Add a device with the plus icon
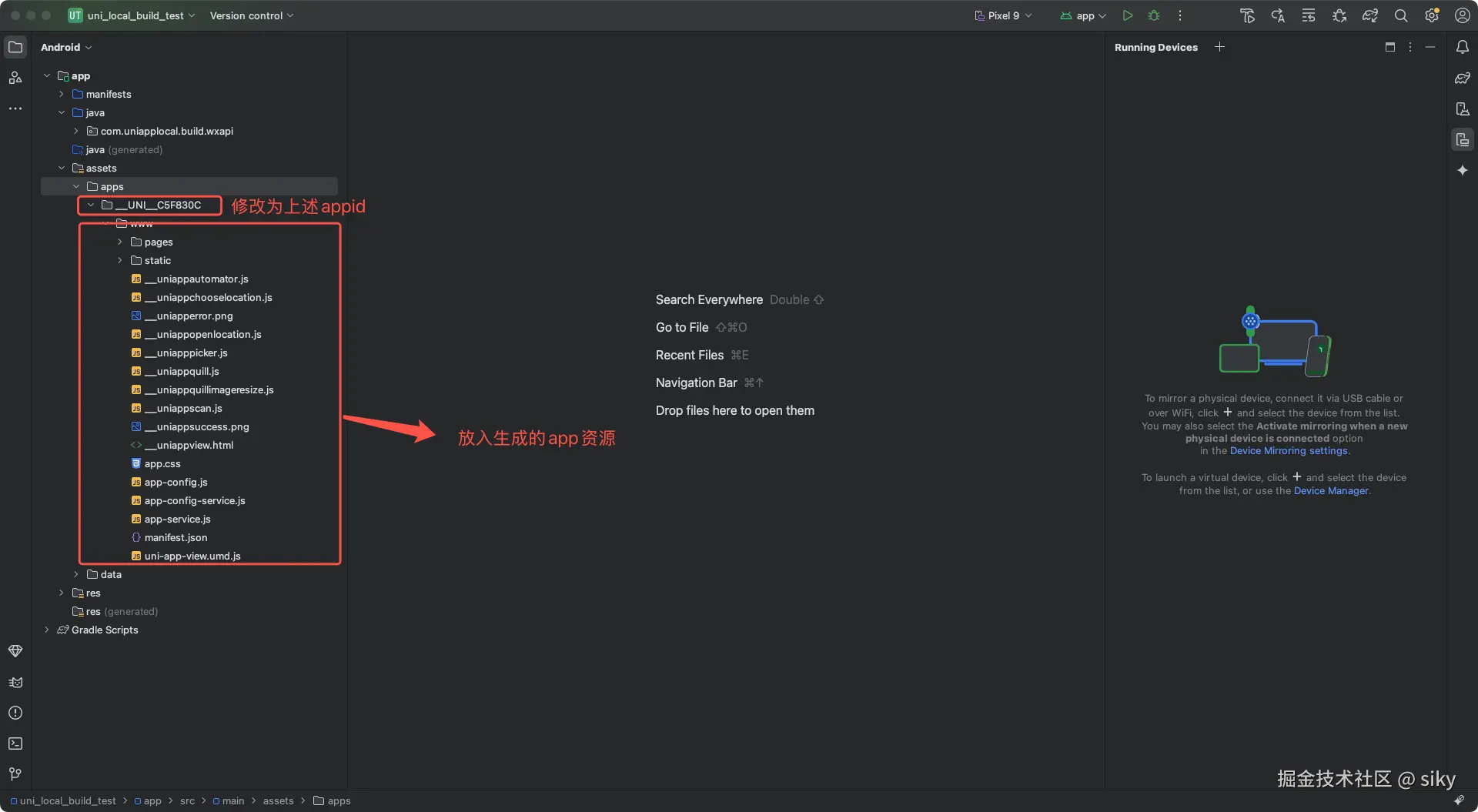The height and width of the screenshot is (812, 1478). (1219, 47)
